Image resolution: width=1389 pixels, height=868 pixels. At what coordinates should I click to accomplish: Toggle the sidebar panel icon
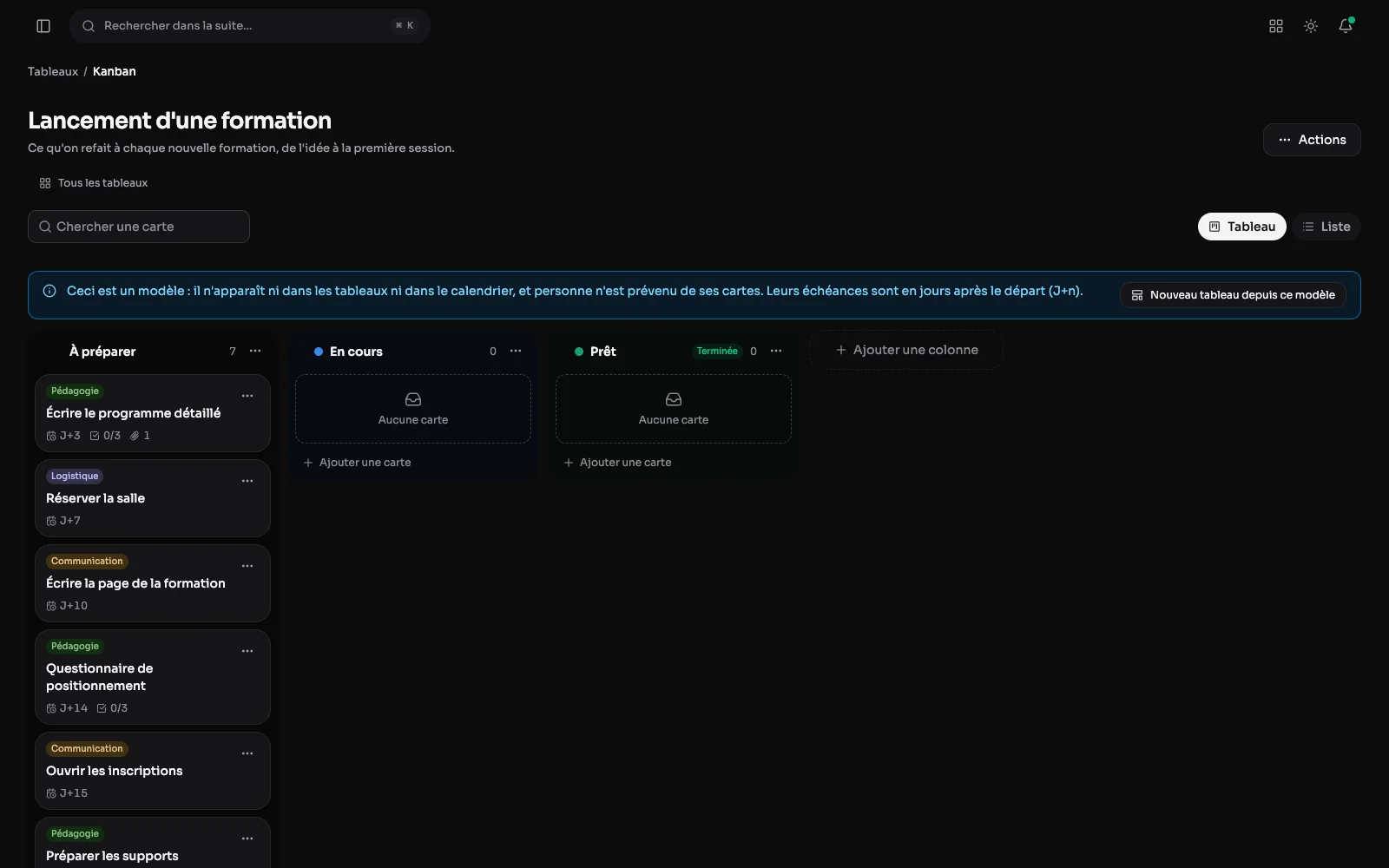(43, 26)
